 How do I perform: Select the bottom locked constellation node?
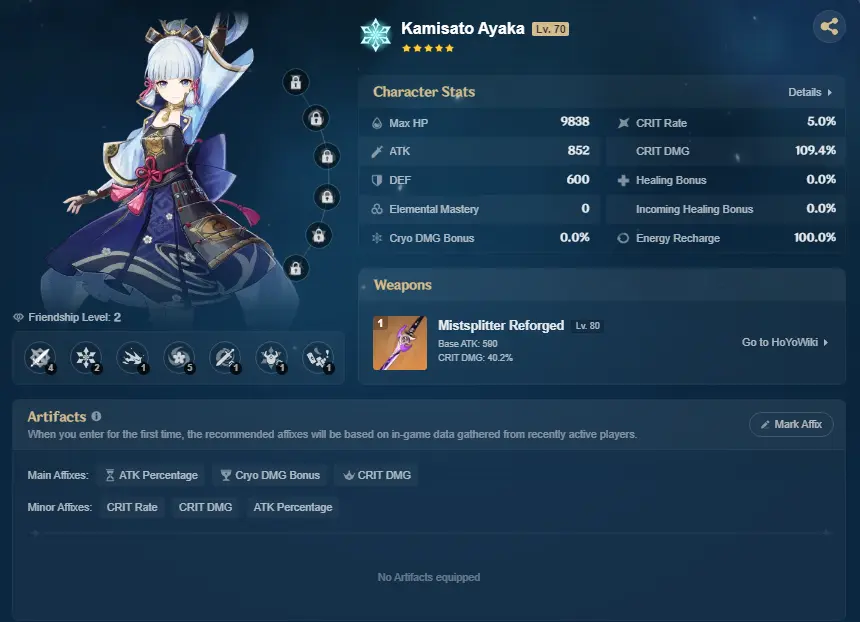[296, 268]
